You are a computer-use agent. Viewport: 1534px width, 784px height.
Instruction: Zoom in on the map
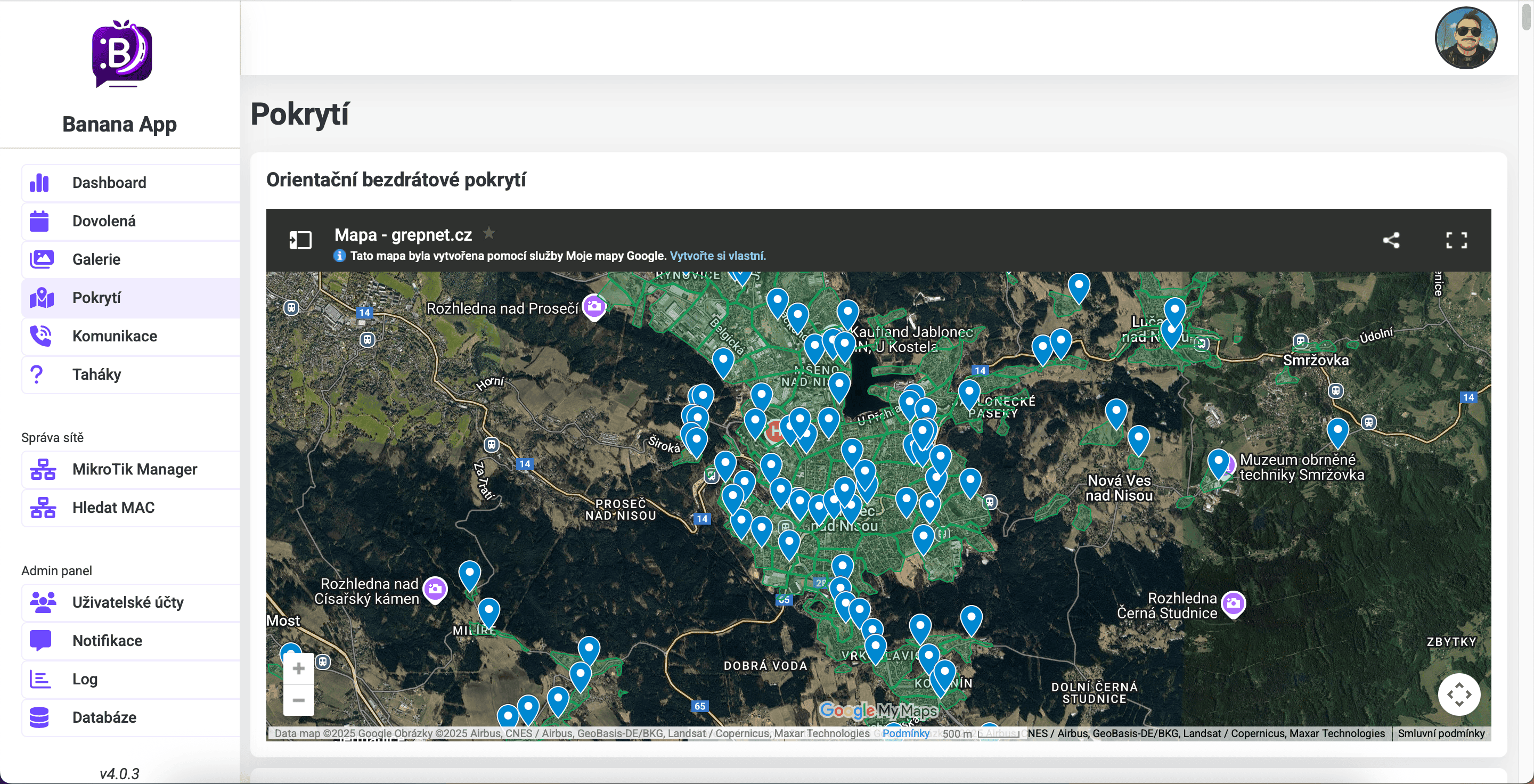point(298,668)
